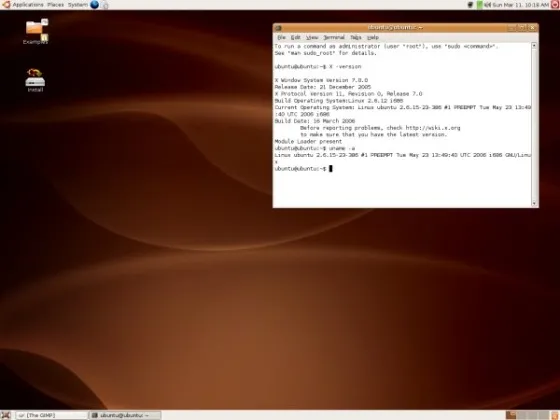Open the Places menu in top panel
Viewport: 560px width, 420px height.
(56, 5)
